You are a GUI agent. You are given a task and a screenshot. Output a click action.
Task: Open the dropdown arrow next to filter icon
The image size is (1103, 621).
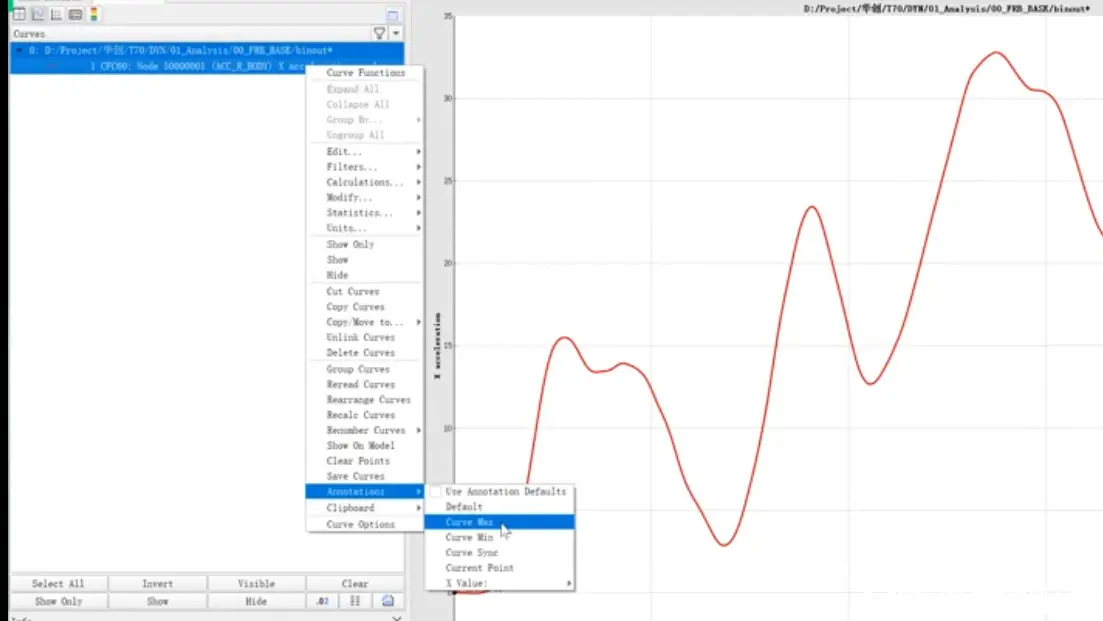(396, 33)
